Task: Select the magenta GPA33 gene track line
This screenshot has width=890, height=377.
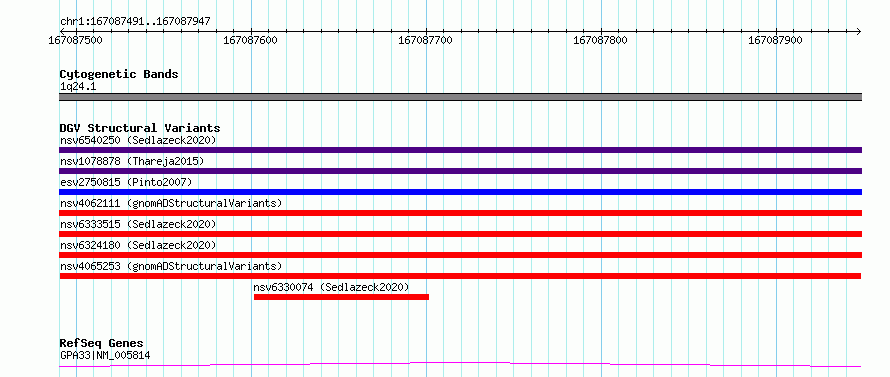Action: [460, 365]
